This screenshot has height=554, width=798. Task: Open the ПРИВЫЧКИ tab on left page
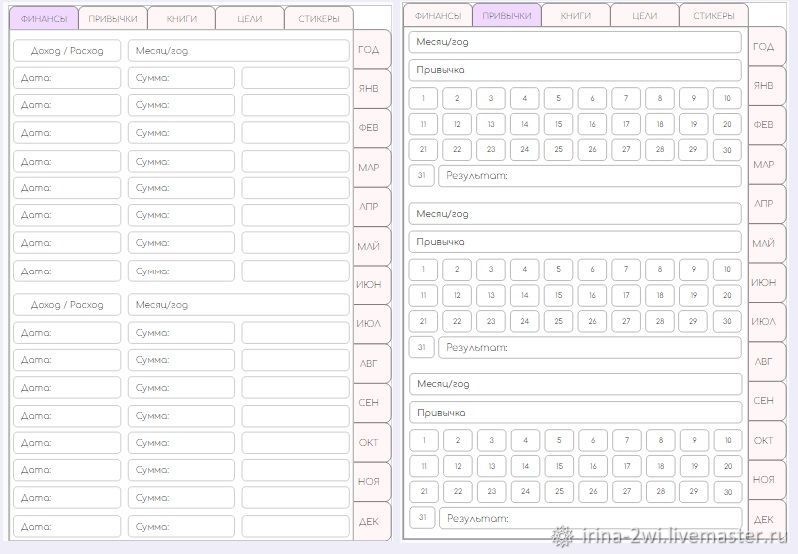(112, 18)
